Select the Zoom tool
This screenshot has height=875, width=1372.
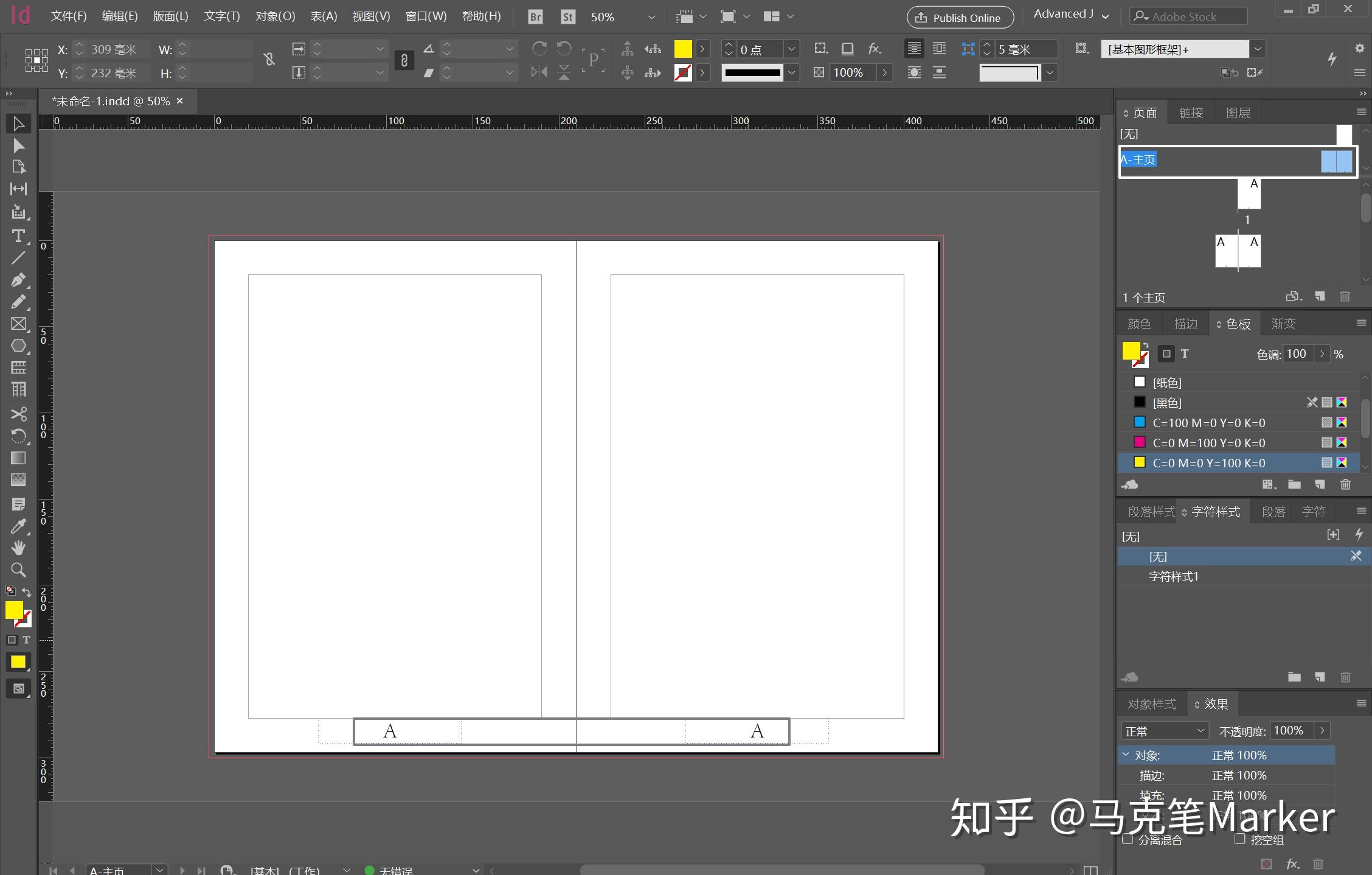click(x=18, y=570)
